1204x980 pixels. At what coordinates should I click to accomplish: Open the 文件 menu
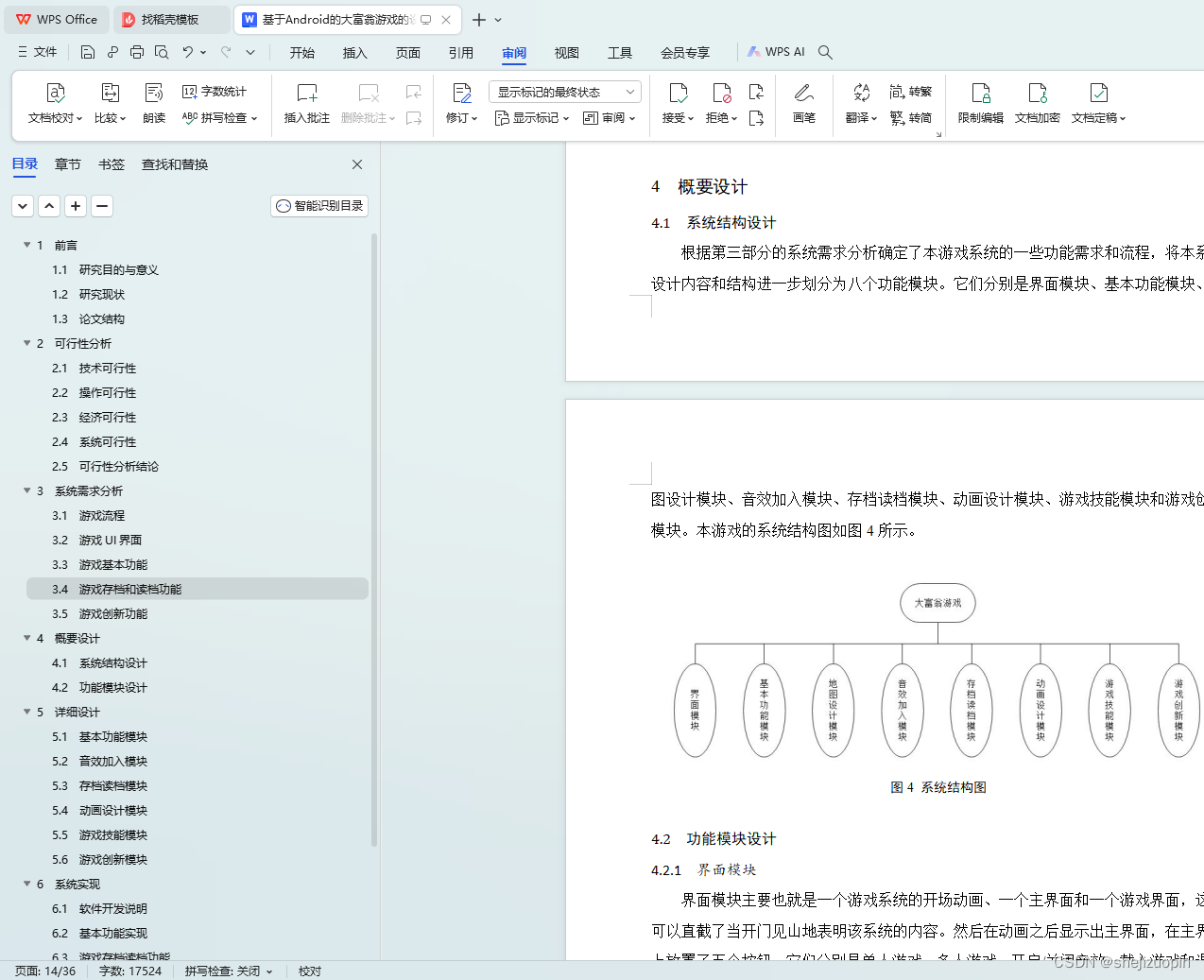click(x=38, y=52)
